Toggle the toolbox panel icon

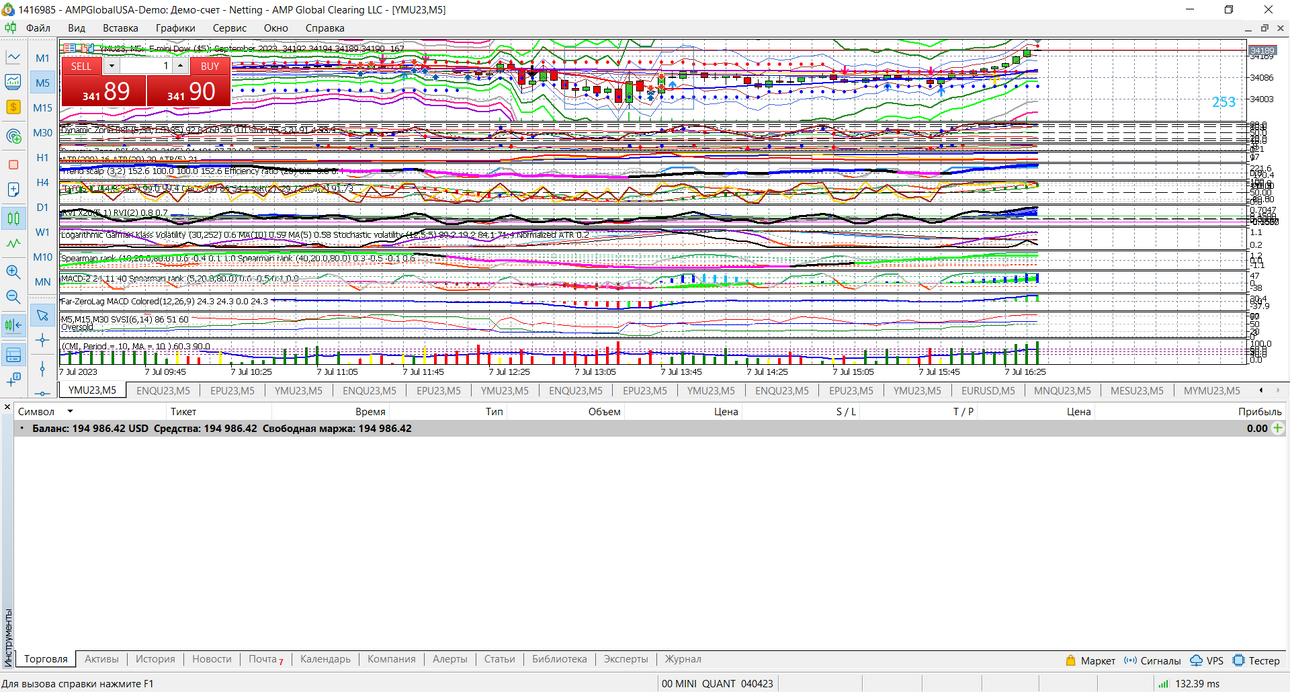pyautogui.click(x=13, y=354)
